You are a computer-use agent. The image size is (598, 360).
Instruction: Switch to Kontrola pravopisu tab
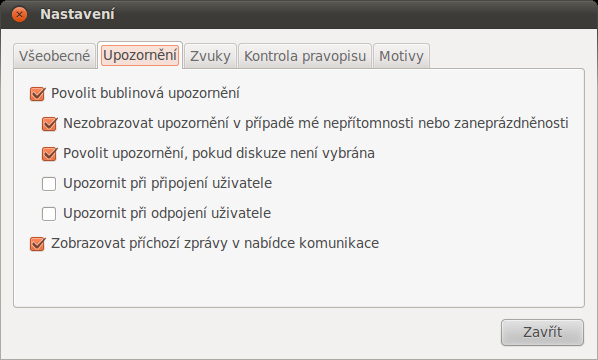coord(305,56)
